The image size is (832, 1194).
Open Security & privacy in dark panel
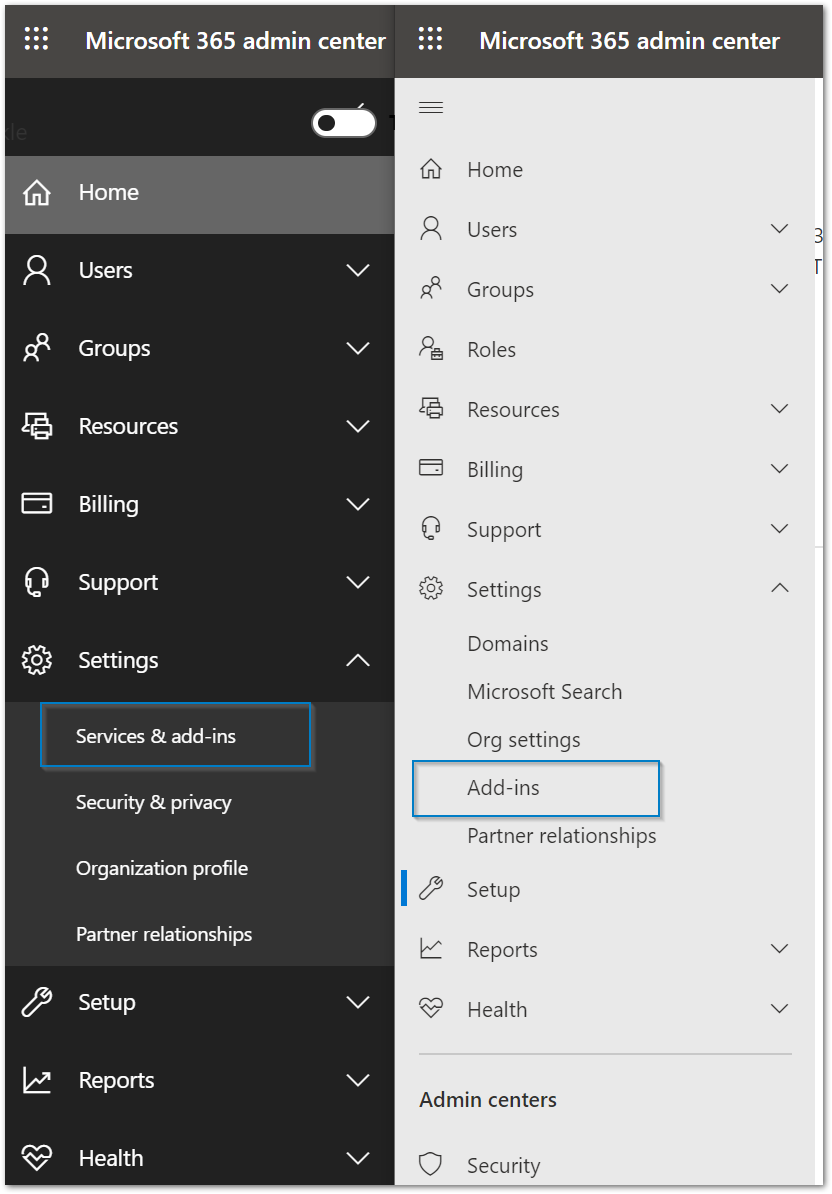[154, 803]
